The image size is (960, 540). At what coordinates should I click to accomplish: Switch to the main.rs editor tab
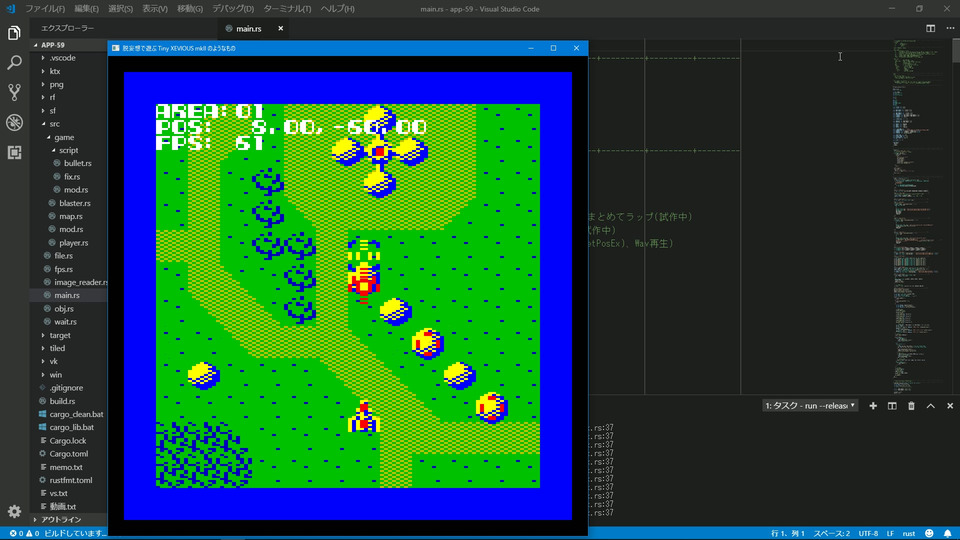click(249, 28)
